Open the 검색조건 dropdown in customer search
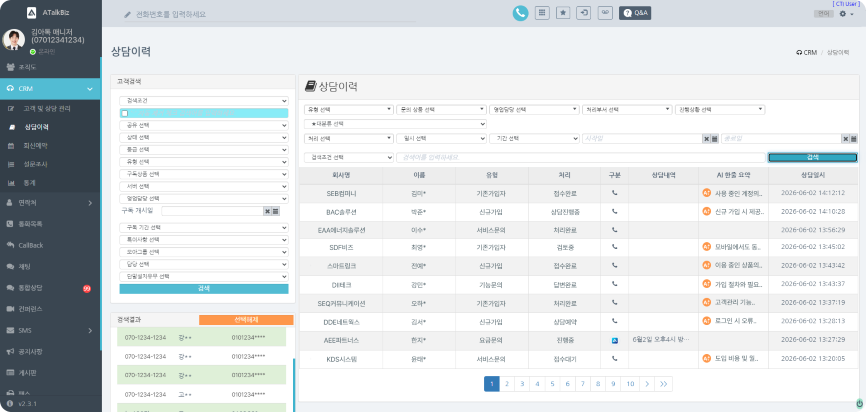This screenshot has width=866, height=412. click(204, 101)
